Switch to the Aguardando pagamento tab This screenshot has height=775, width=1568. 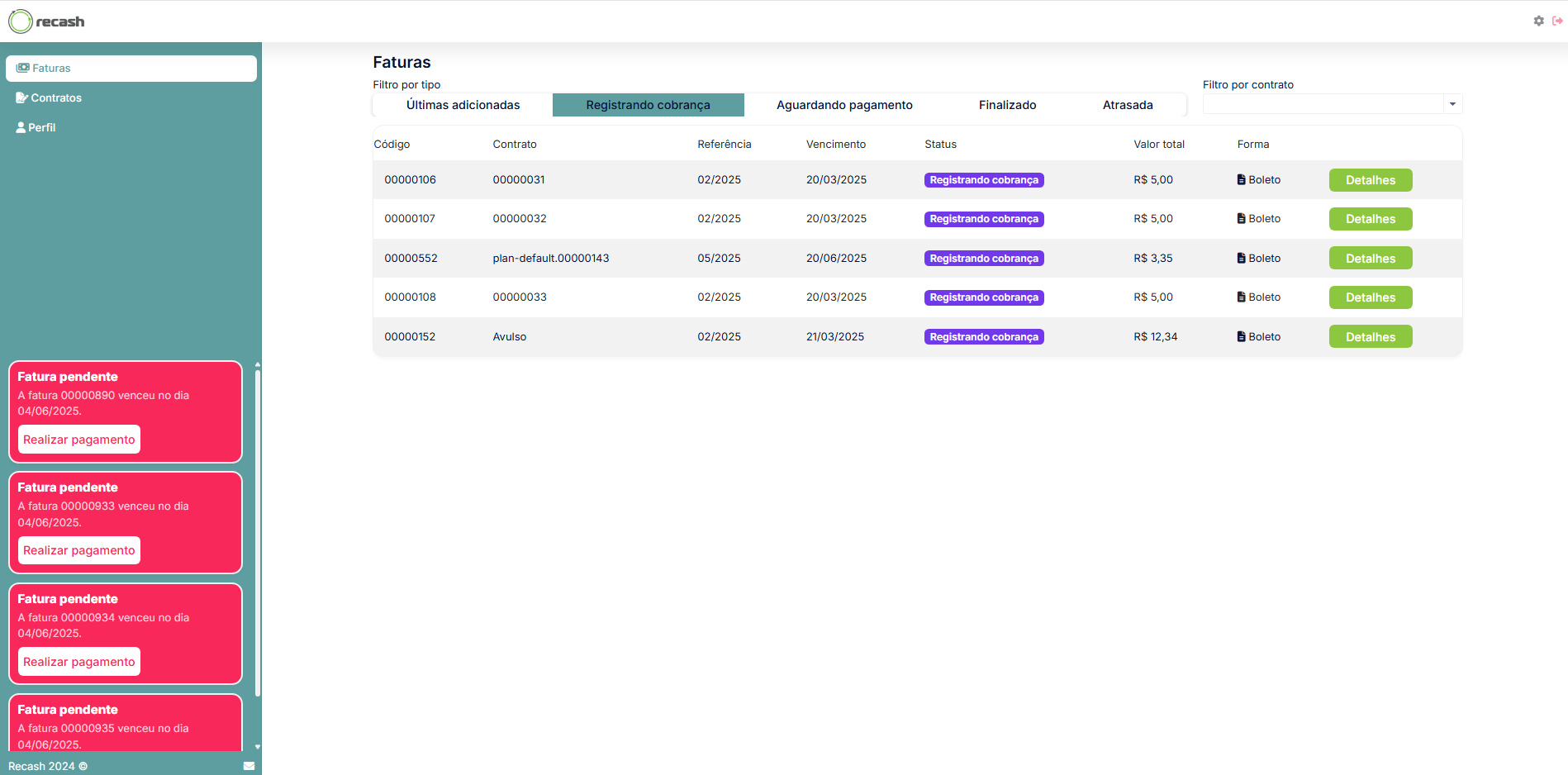(x=844, y=105)
